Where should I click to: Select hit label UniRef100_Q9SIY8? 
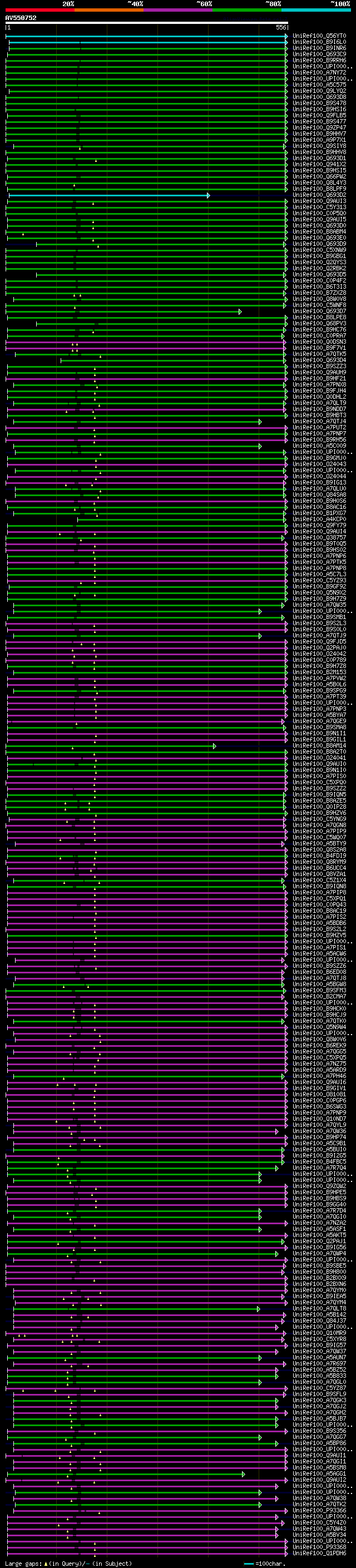click(319, 146)
